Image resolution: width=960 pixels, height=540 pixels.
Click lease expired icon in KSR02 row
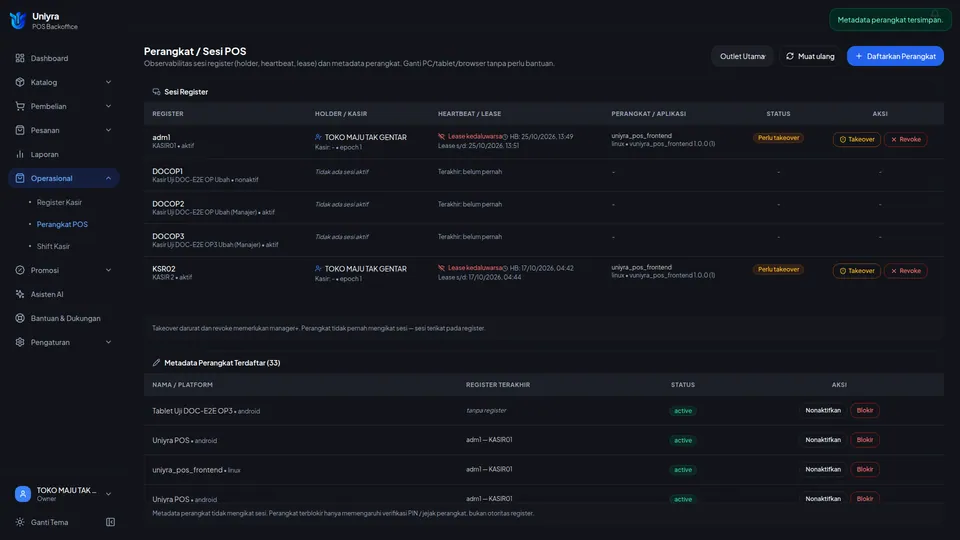(x=441, y=268)
